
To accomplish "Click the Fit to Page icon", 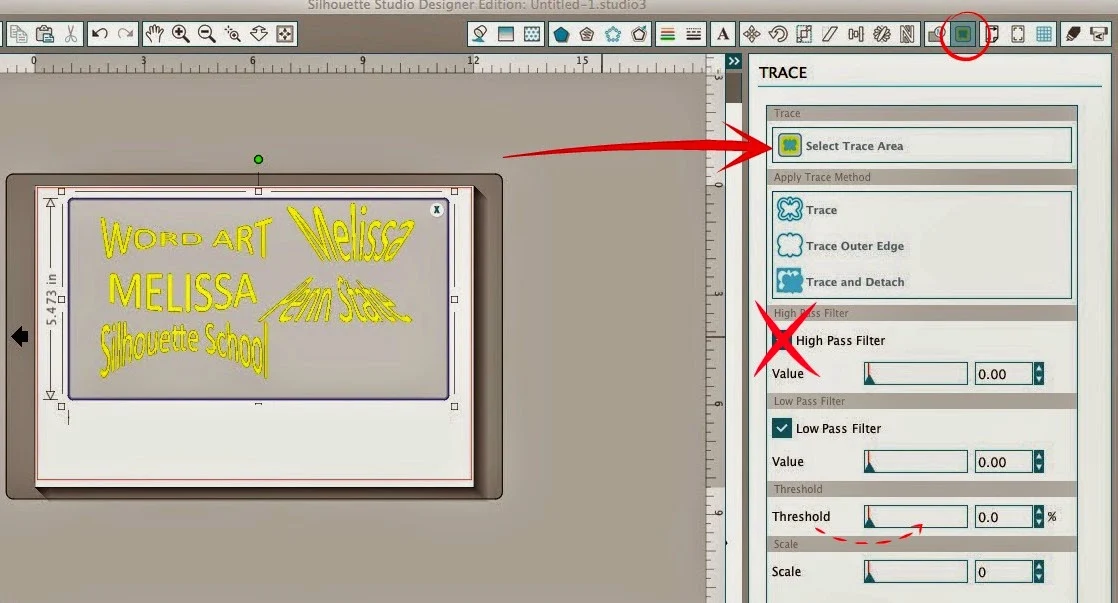I will (x=284, y=34).
